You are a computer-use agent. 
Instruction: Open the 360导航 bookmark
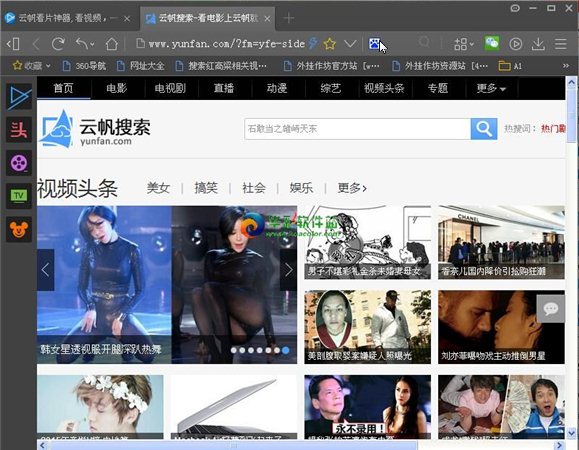(85, 66)
